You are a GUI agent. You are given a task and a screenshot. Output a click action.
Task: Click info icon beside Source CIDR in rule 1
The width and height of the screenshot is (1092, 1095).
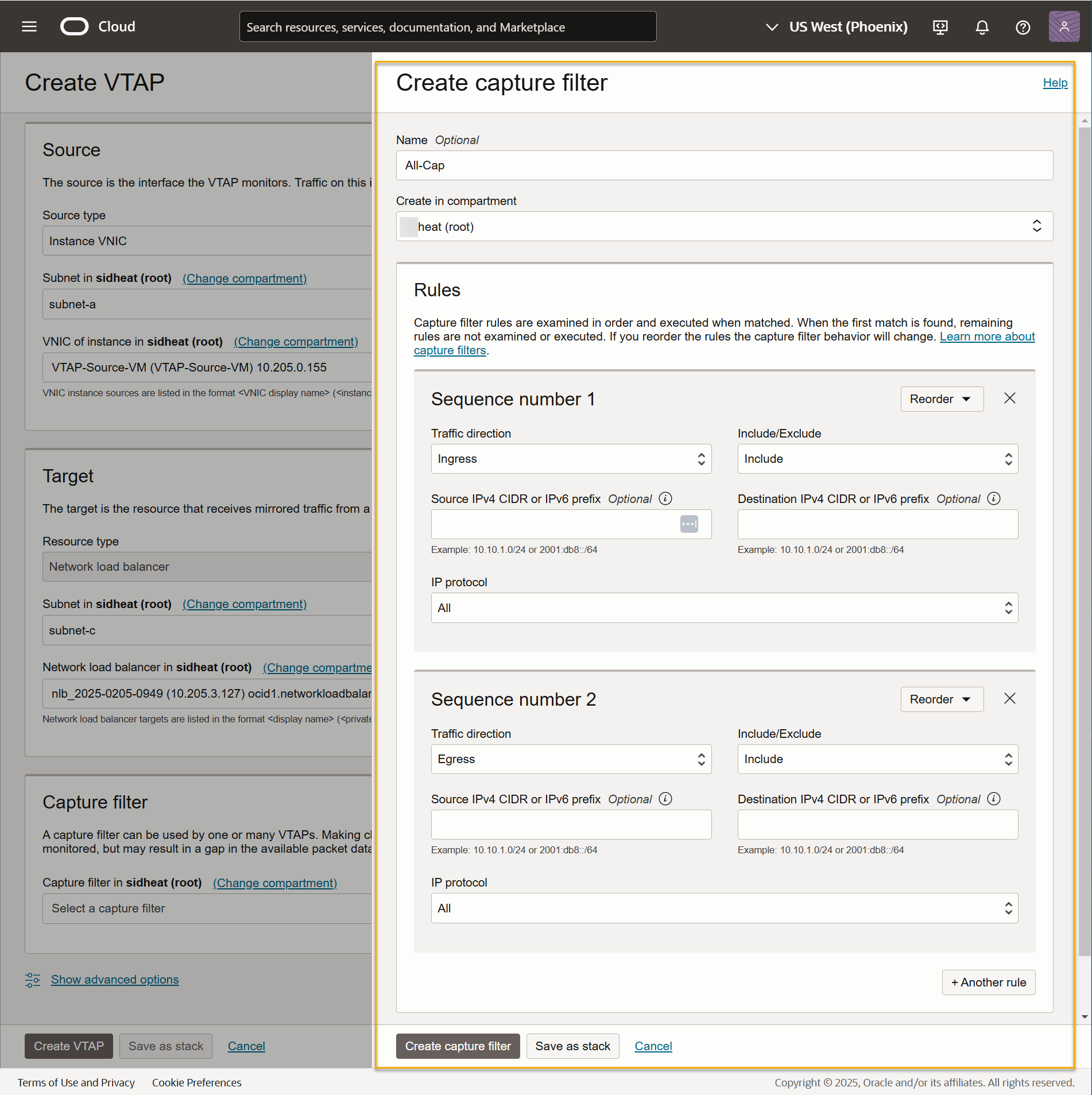pos(665,498)
